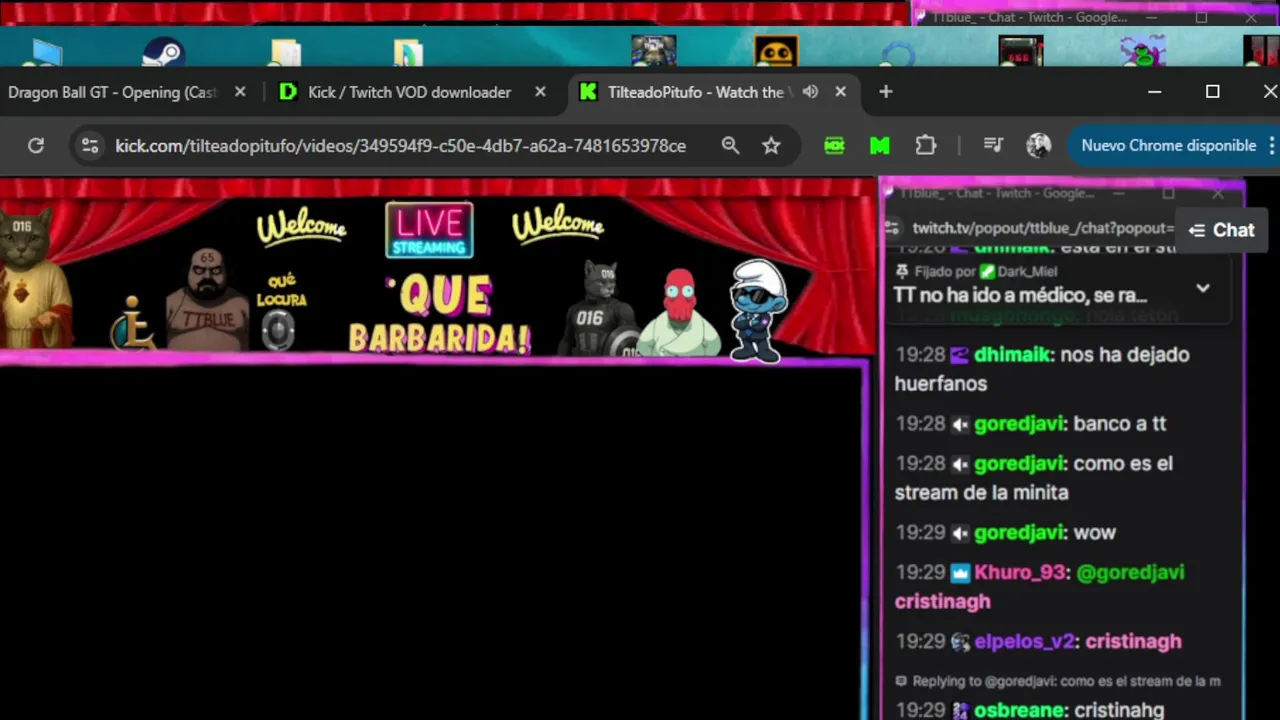The height and width of the screenshot is (720, 1280).
Task: Open Steam desktop icon behind Chrome
Action: [163, 53]
